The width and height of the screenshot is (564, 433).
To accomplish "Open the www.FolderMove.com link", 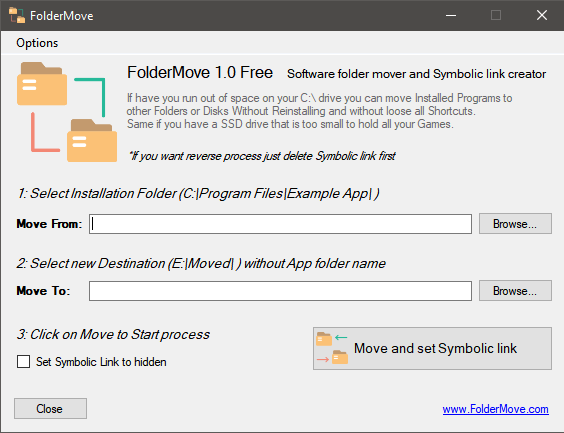I will click(495, 409).
